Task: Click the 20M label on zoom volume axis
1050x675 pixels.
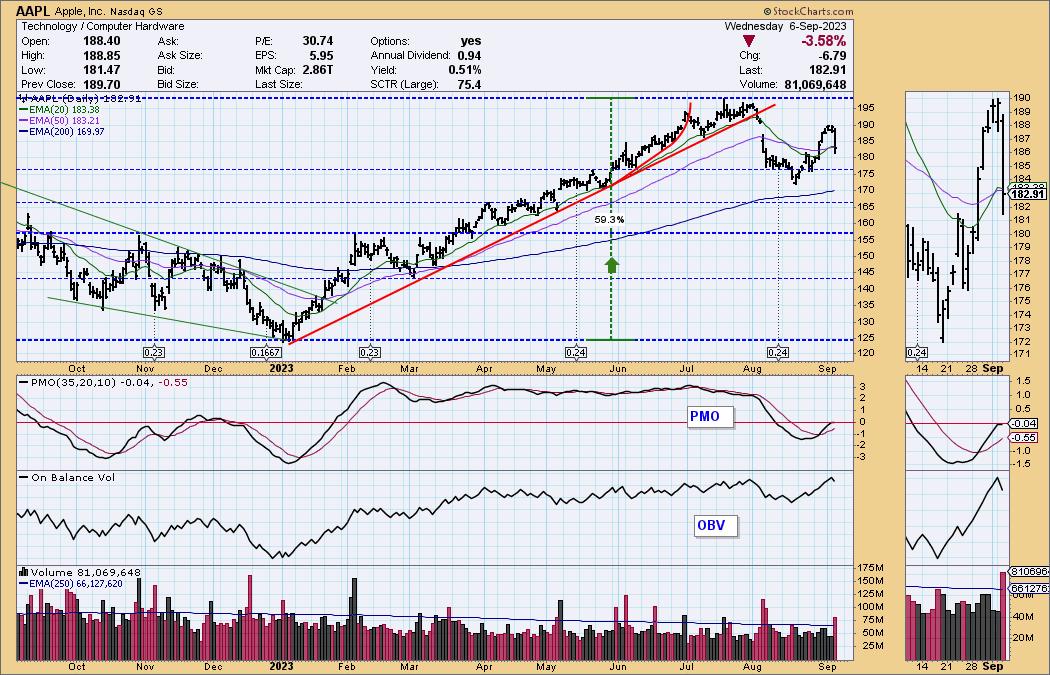Action: coord(1023,638)
